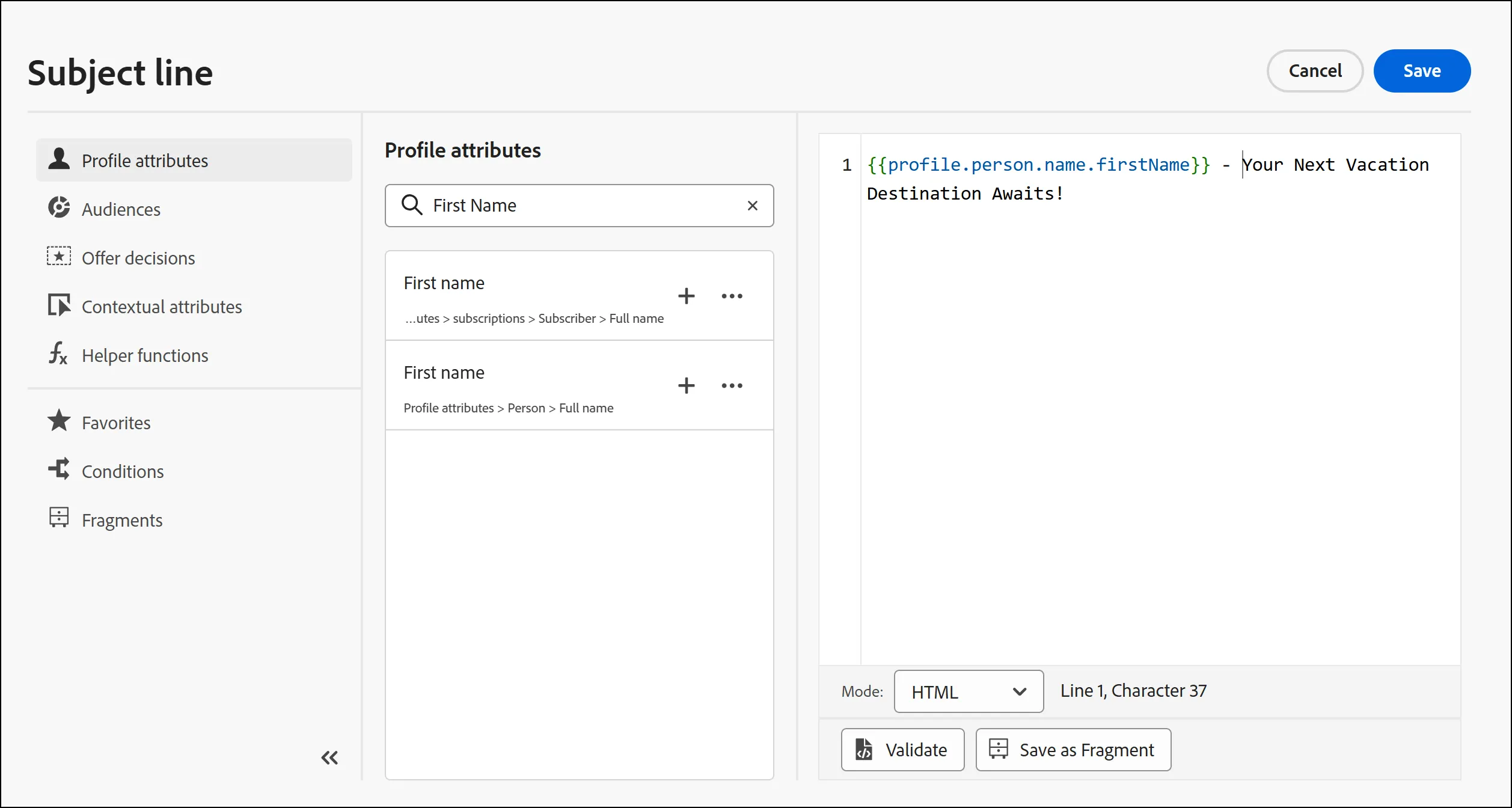Click into the attribute search field
The height and width of the screenshot is (808, 1512).
579,206
